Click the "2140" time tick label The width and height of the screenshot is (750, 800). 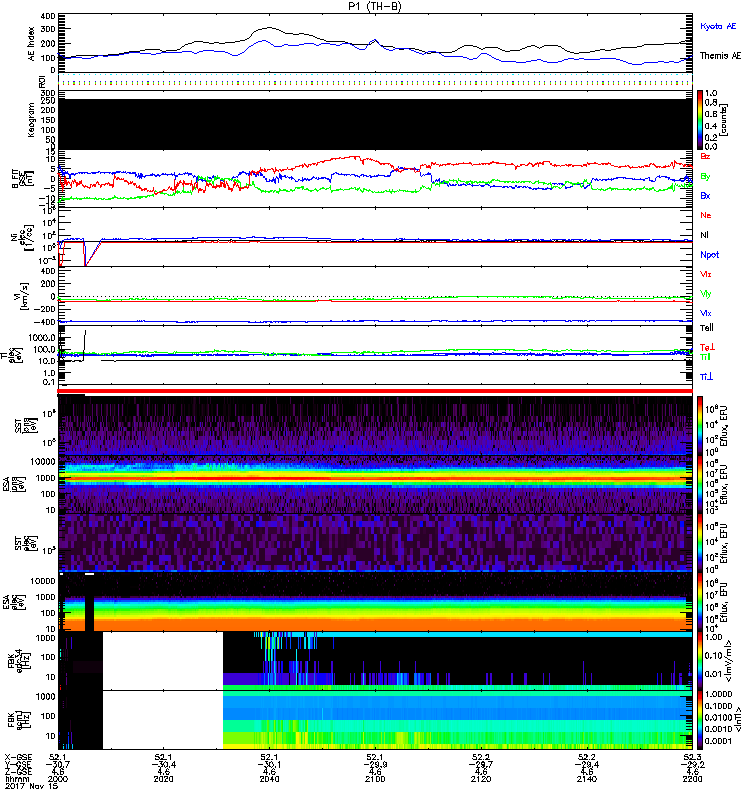[587, 779]
